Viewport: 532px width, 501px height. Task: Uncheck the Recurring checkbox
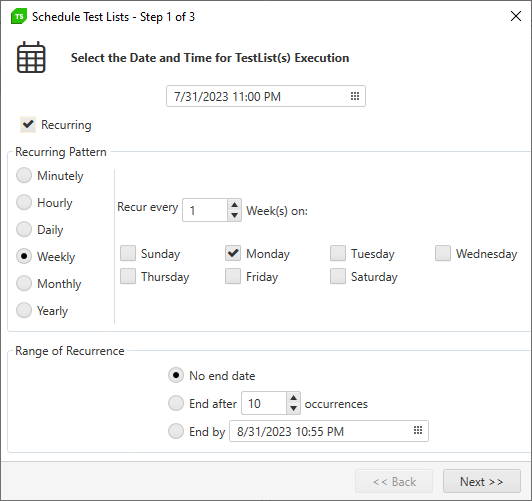coord(28,124)
